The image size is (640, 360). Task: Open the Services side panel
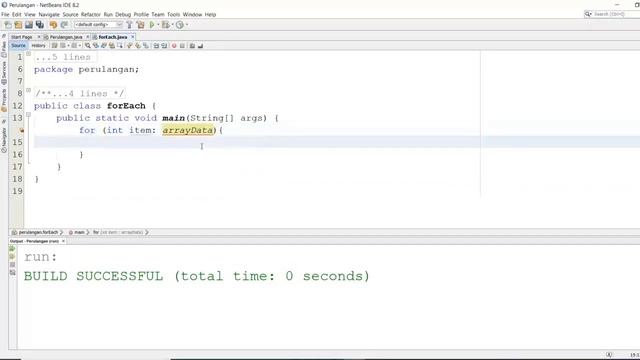[4, 73]
